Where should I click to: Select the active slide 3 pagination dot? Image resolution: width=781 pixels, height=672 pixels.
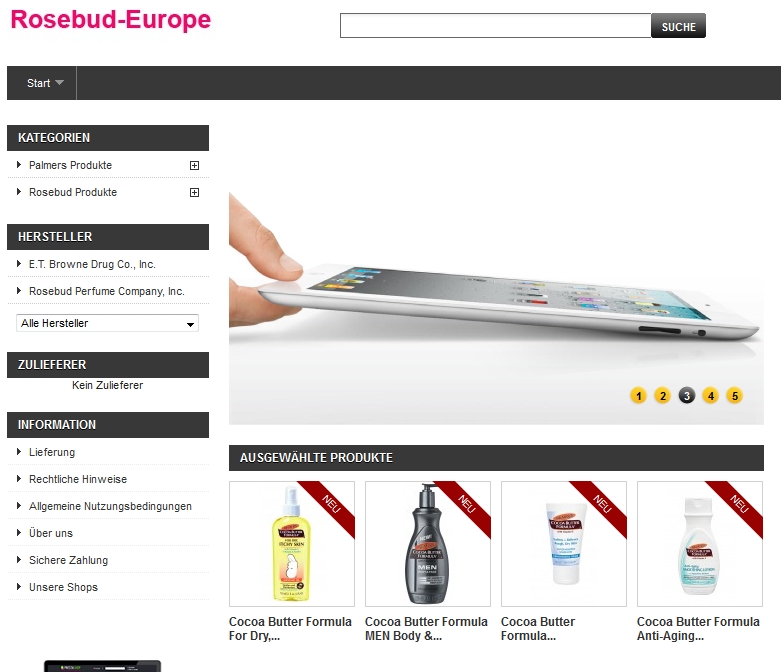click(x=686, y=396)
